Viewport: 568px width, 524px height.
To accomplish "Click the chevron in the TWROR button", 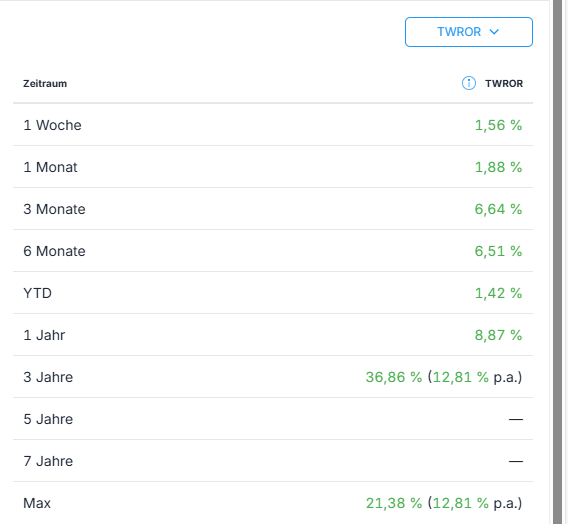I will (494, 32).
